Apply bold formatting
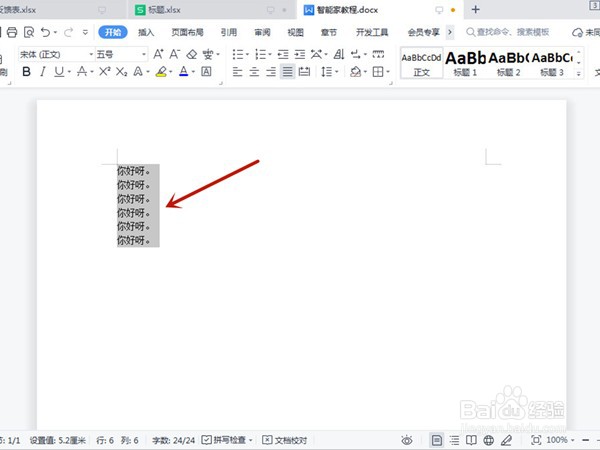The width and height of the screenshot is (600, 450). pos(26,72)
